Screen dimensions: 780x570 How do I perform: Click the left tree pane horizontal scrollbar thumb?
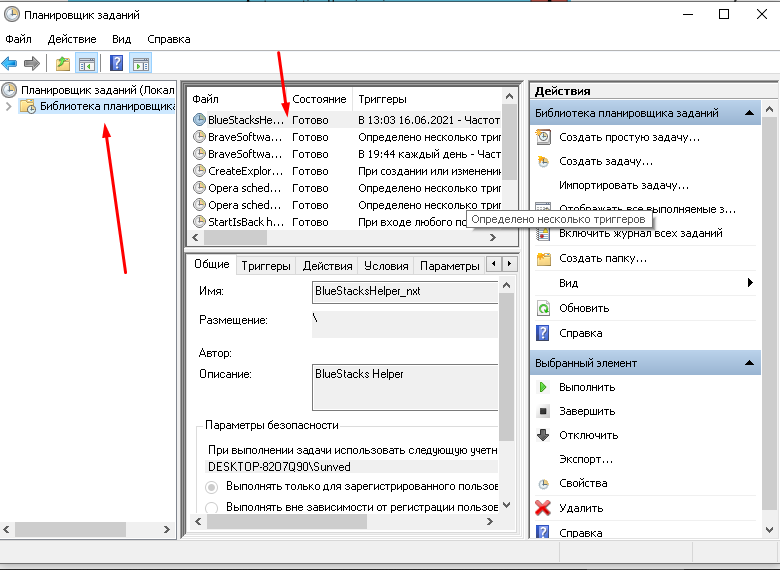(x=70, y=530)
